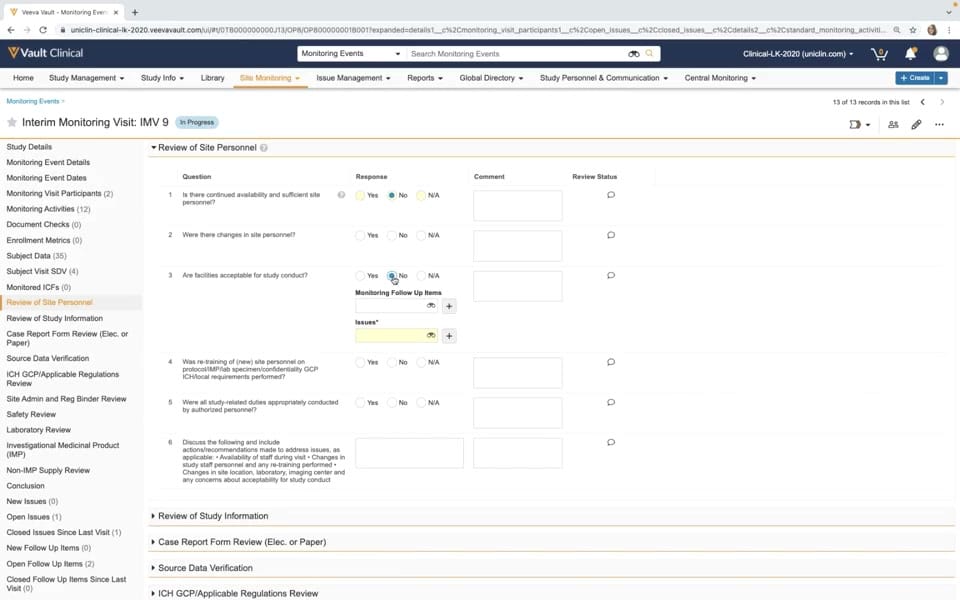The height and width of the screenshot is (600, 960).
Task: Reload the page with browser refresh icon
Action: click(x=43, y=29)
